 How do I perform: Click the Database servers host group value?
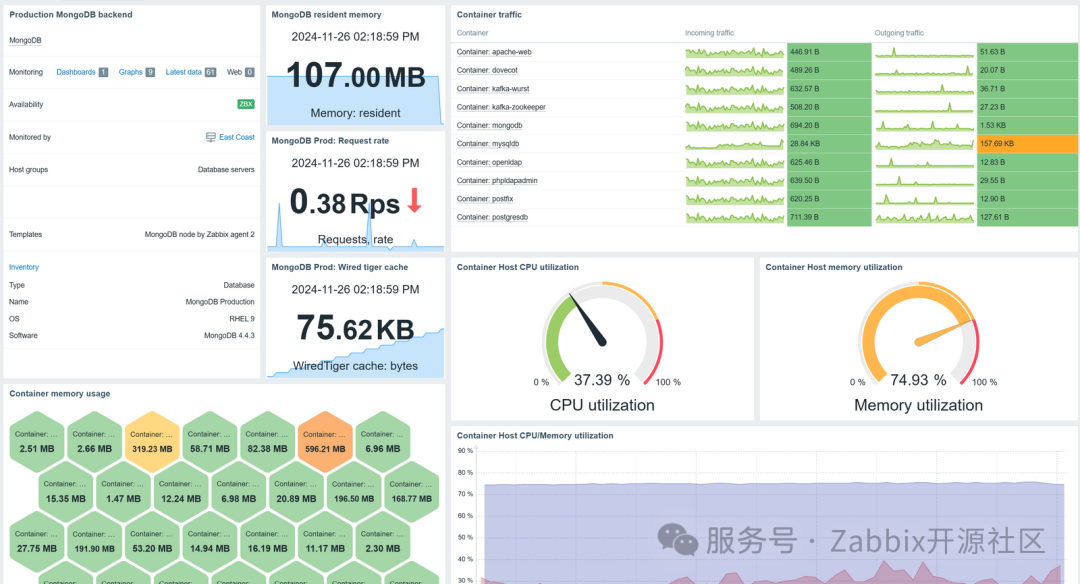tap(226, 170)
